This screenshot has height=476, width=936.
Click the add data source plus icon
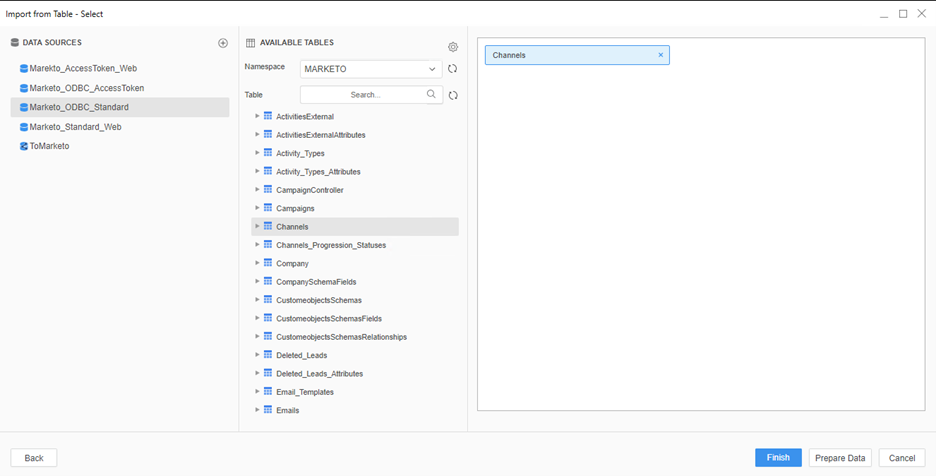click(x=223, y=43)
